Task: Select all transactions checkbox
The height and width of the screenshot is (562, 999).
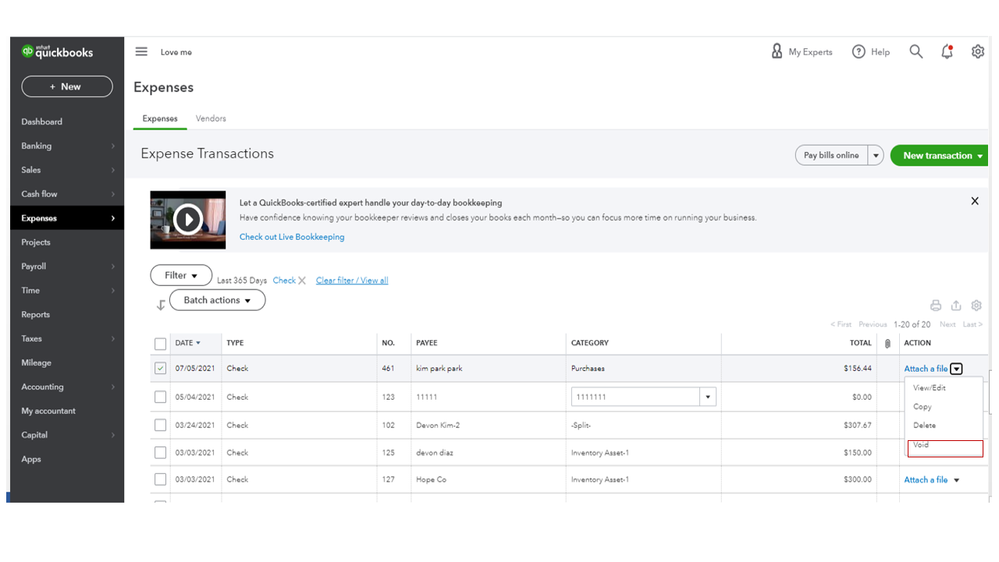Action: (160, 344)
